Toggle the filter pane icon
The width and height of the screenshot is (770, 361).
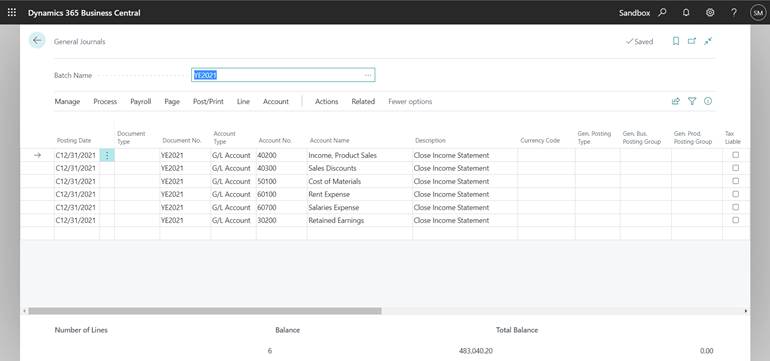(692, 101)
